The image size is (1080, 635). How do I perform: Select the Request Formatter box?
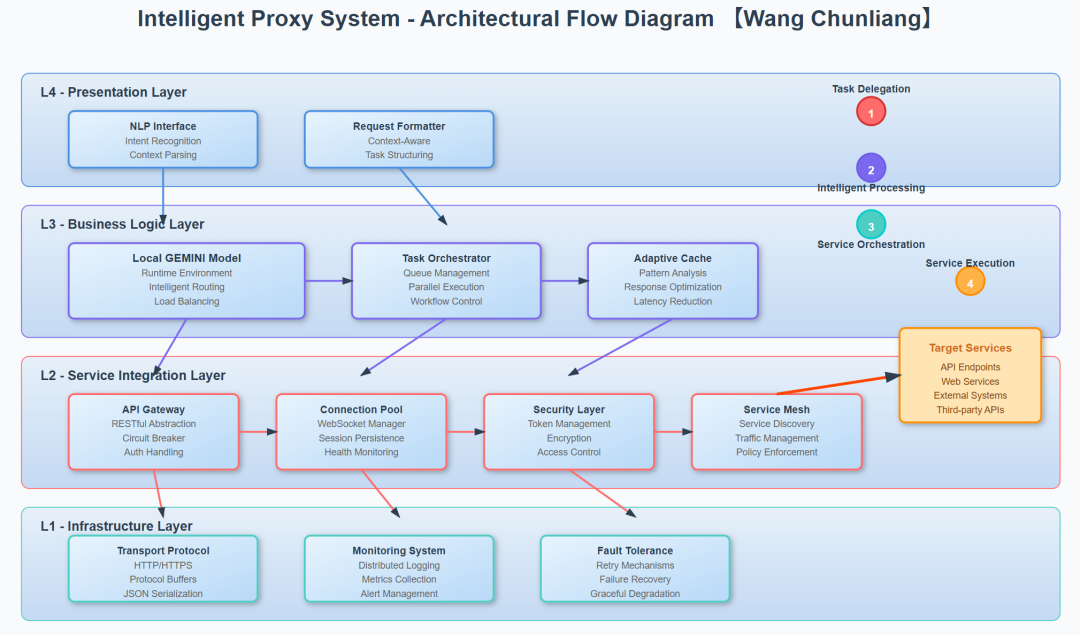(399, 140)
